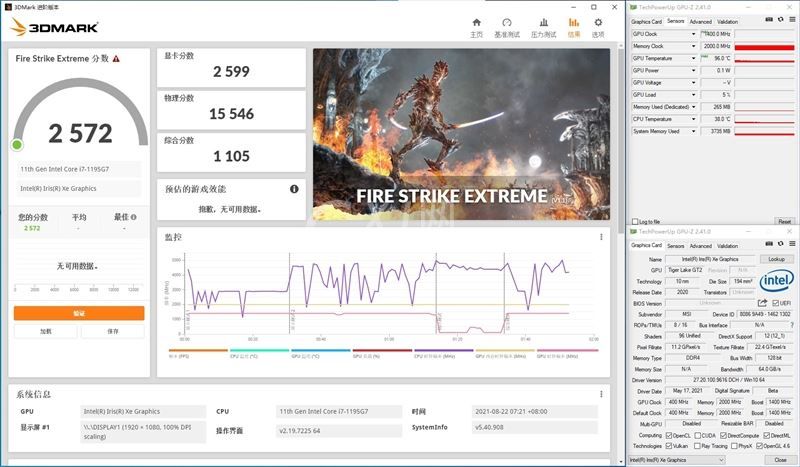Image resolution: width=800 pixels, height=467 pixels.
Task: Click the Fire Strike Extreme preview image
Action: 461,134
